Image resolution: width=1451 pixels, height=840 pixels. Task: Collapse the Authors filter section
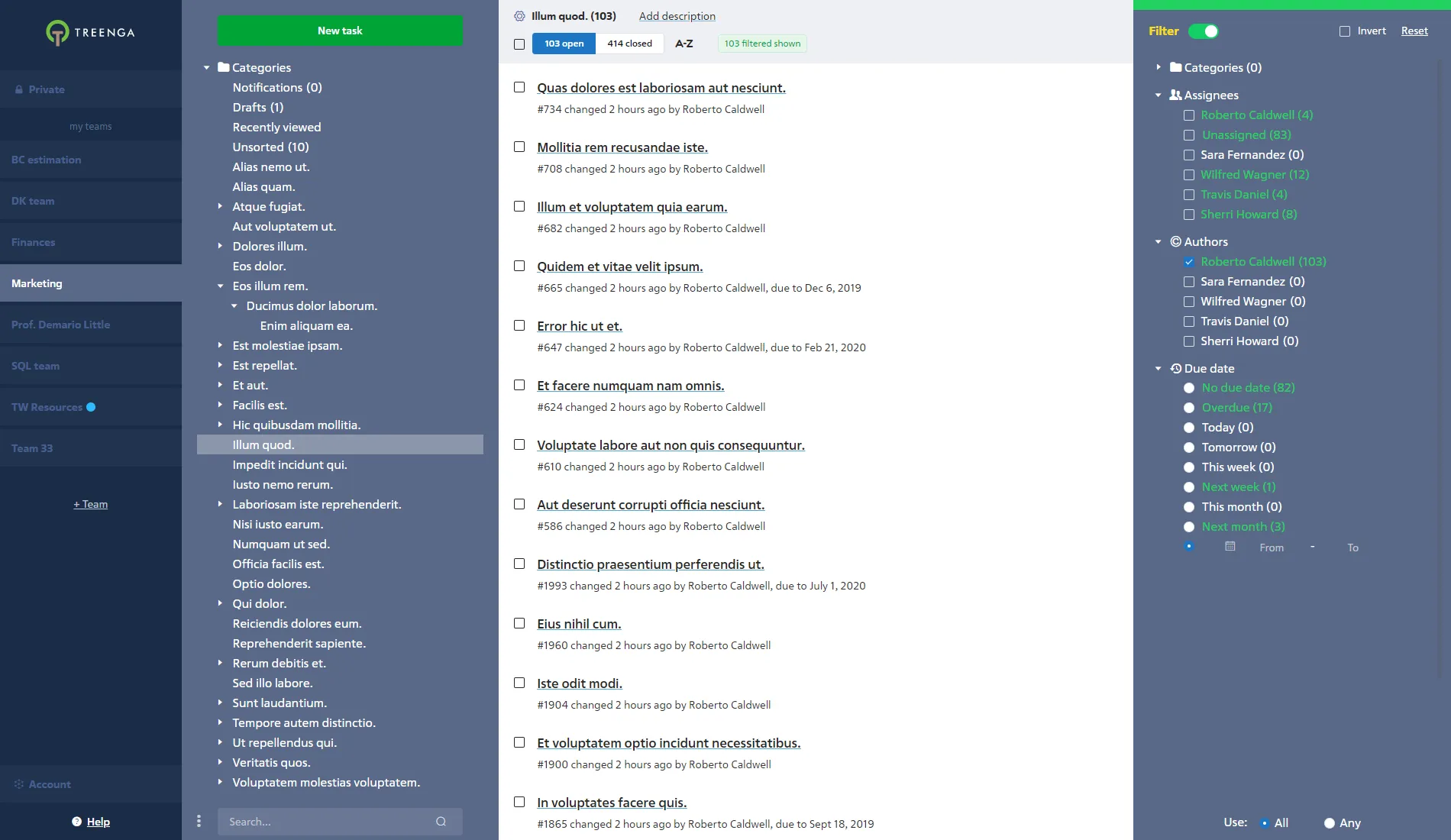(1158, 241)
